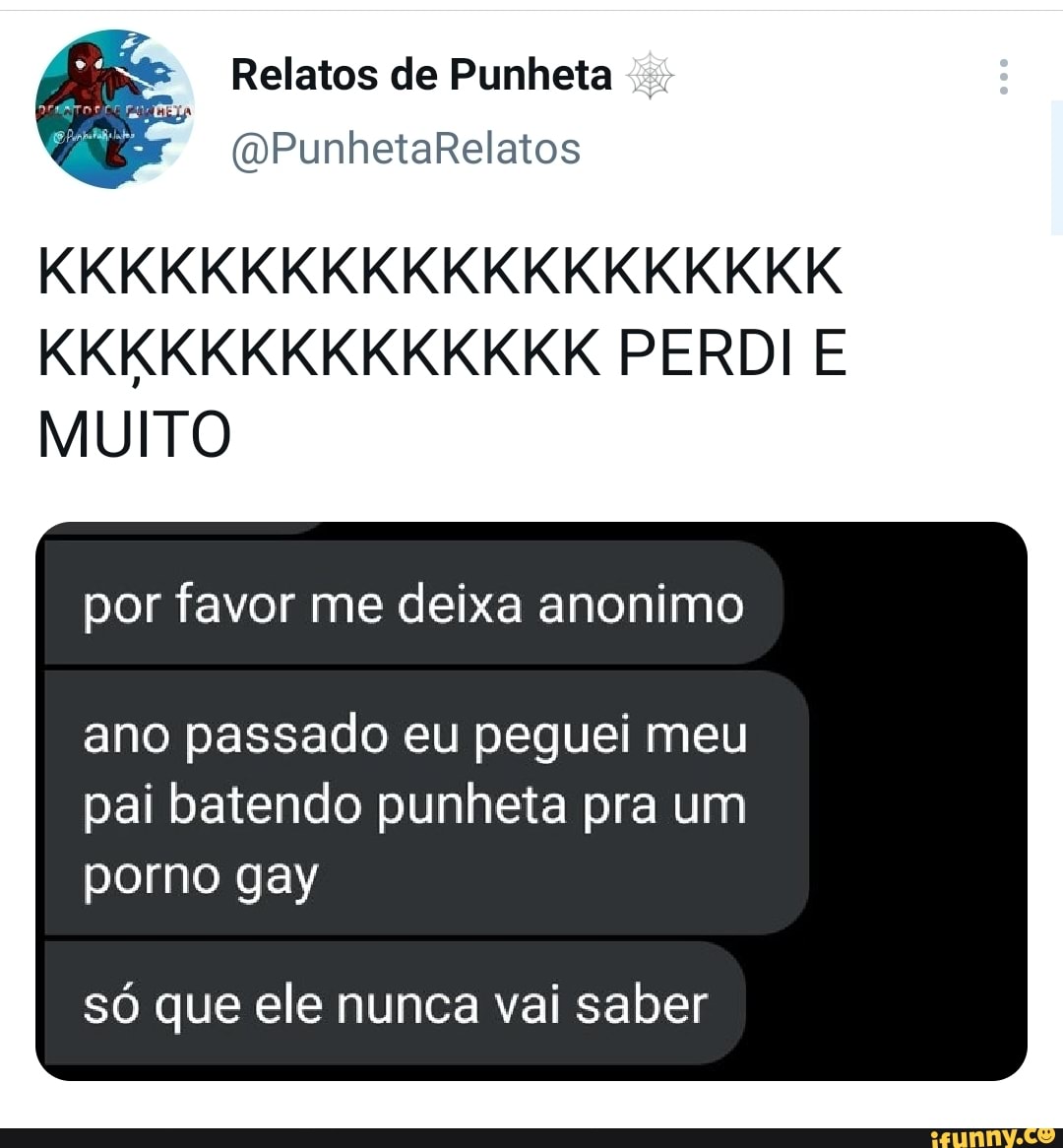Click the word MUITO in the tweet

135,433
